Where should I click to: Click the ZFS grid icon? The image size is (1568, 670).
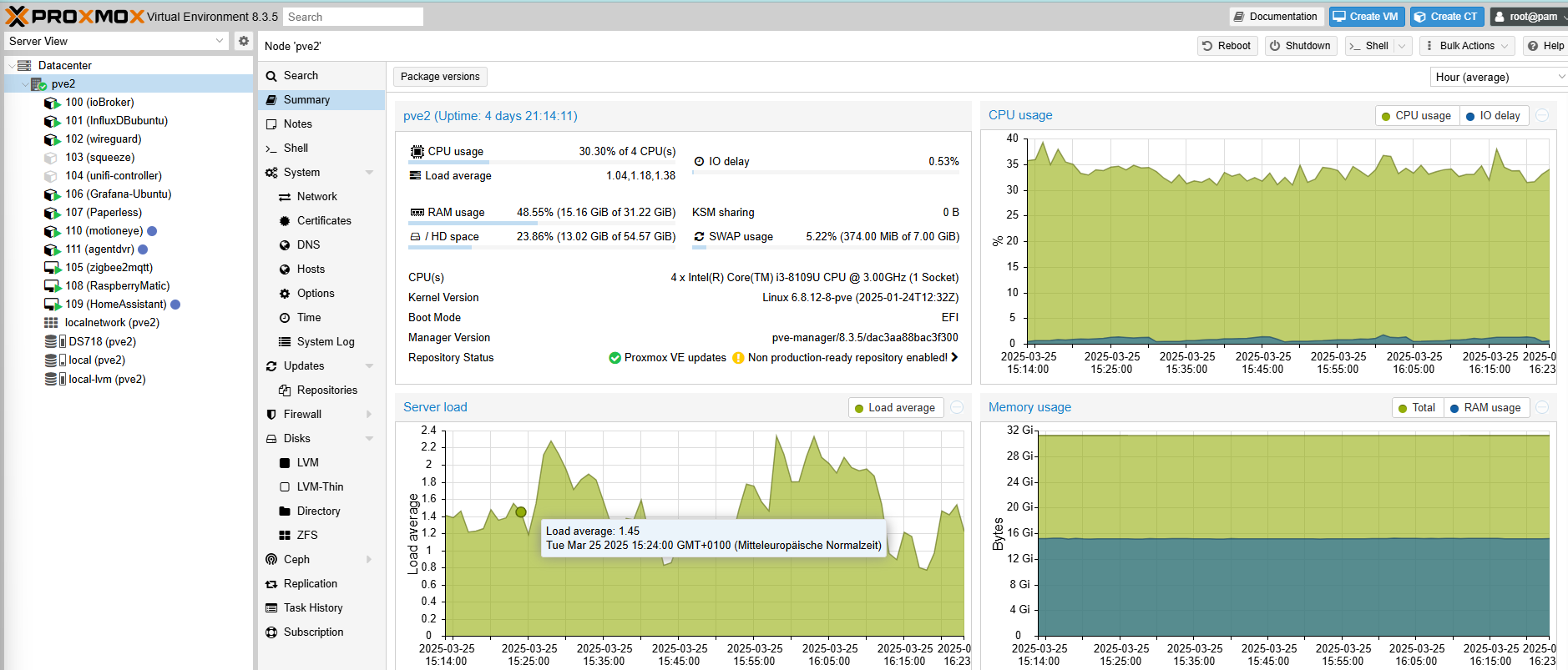(x=285, y=536)
